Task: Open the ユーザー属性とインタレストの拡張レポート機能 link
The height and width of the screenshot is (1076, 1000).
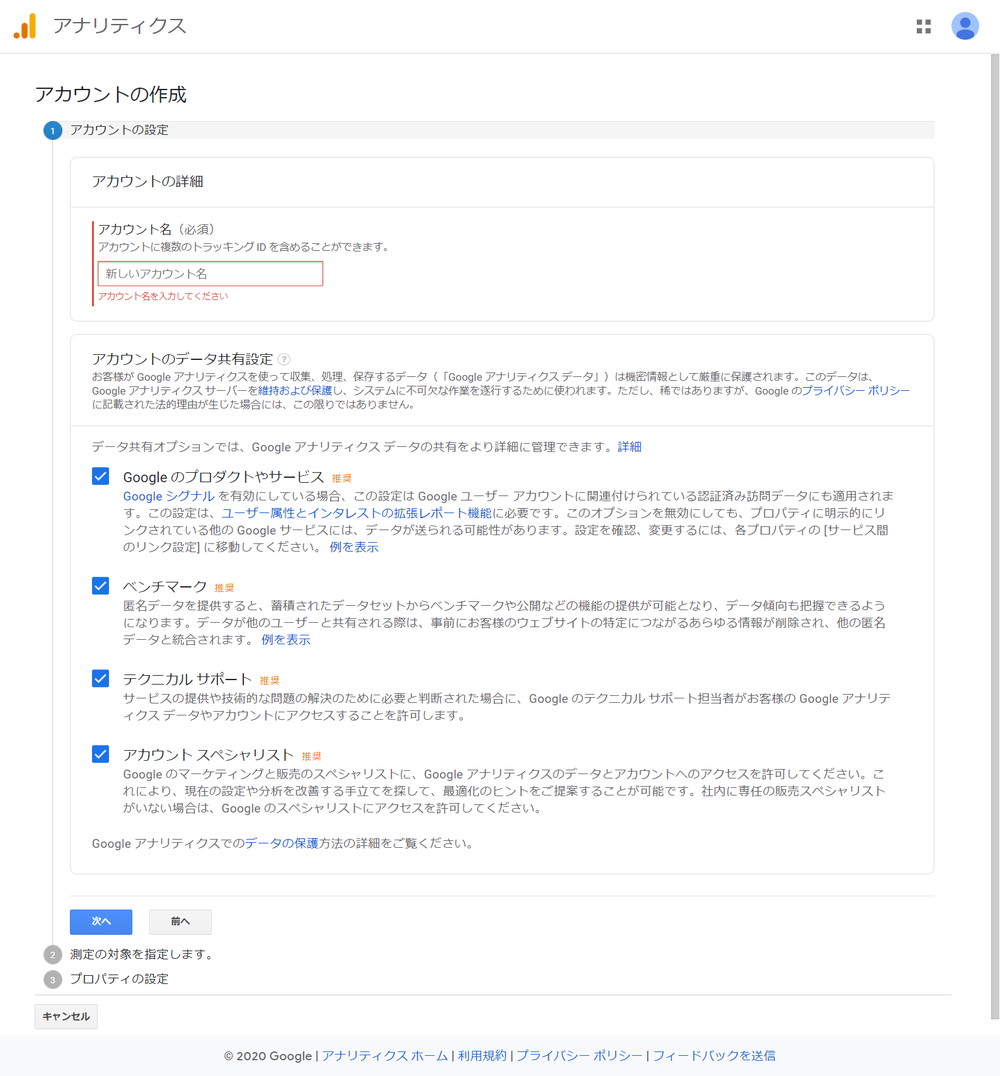Action: [356, 513]
